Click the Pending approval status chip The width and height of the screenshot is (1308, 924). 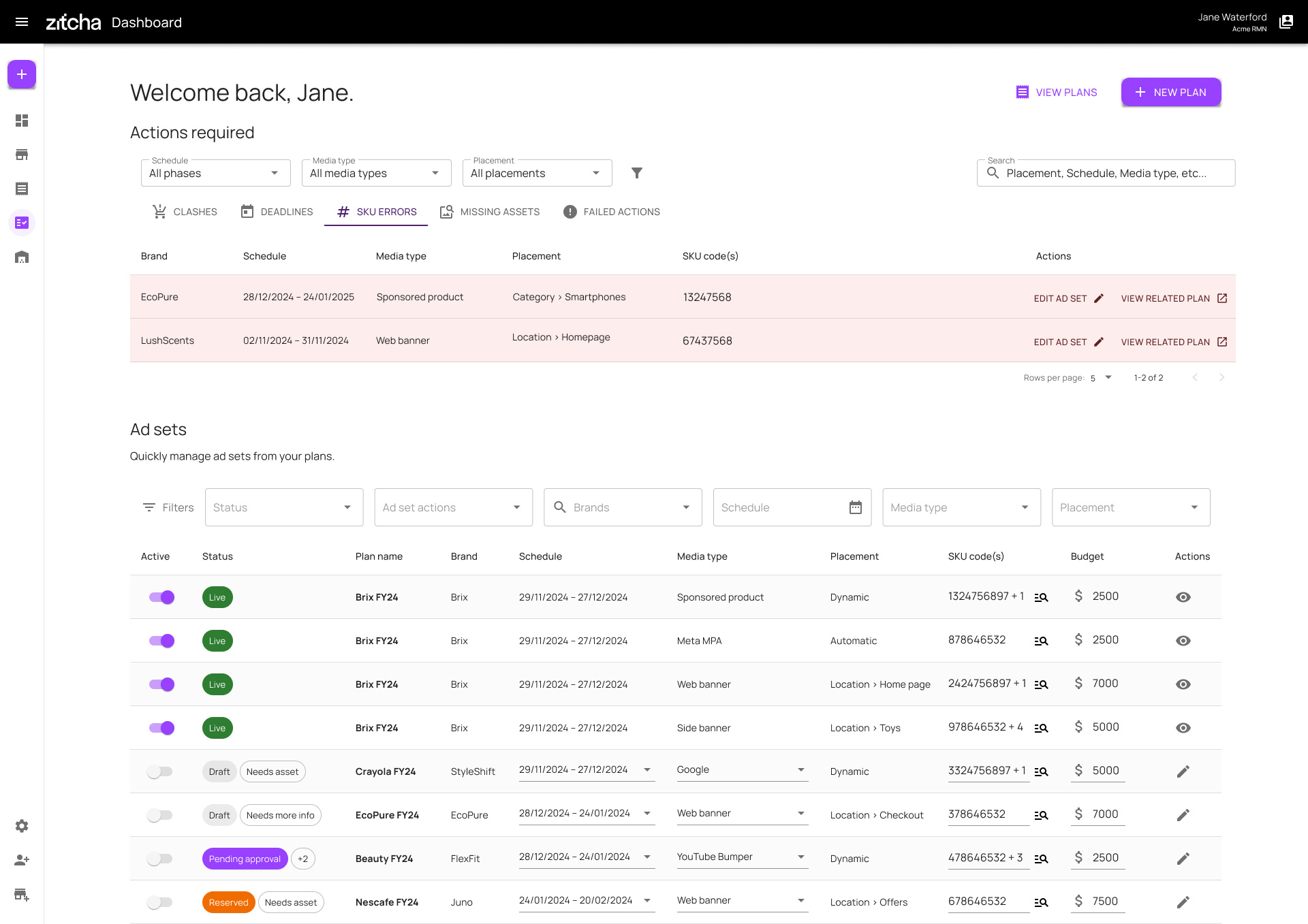pyautogui.click(x=245, y=859)
